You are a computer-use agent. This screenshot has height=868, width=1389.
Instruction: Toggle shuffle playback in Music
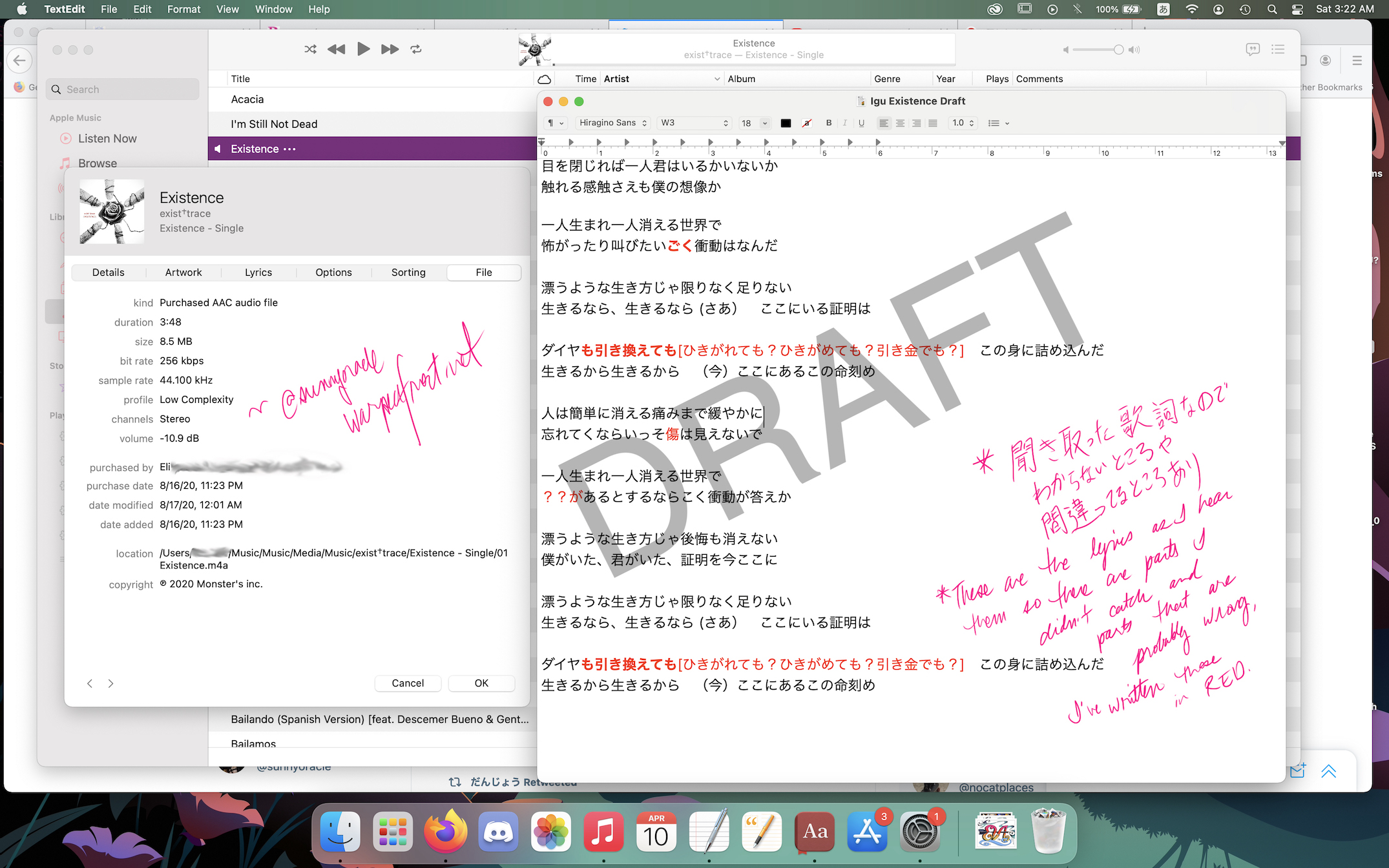click(x=310, y=49)
